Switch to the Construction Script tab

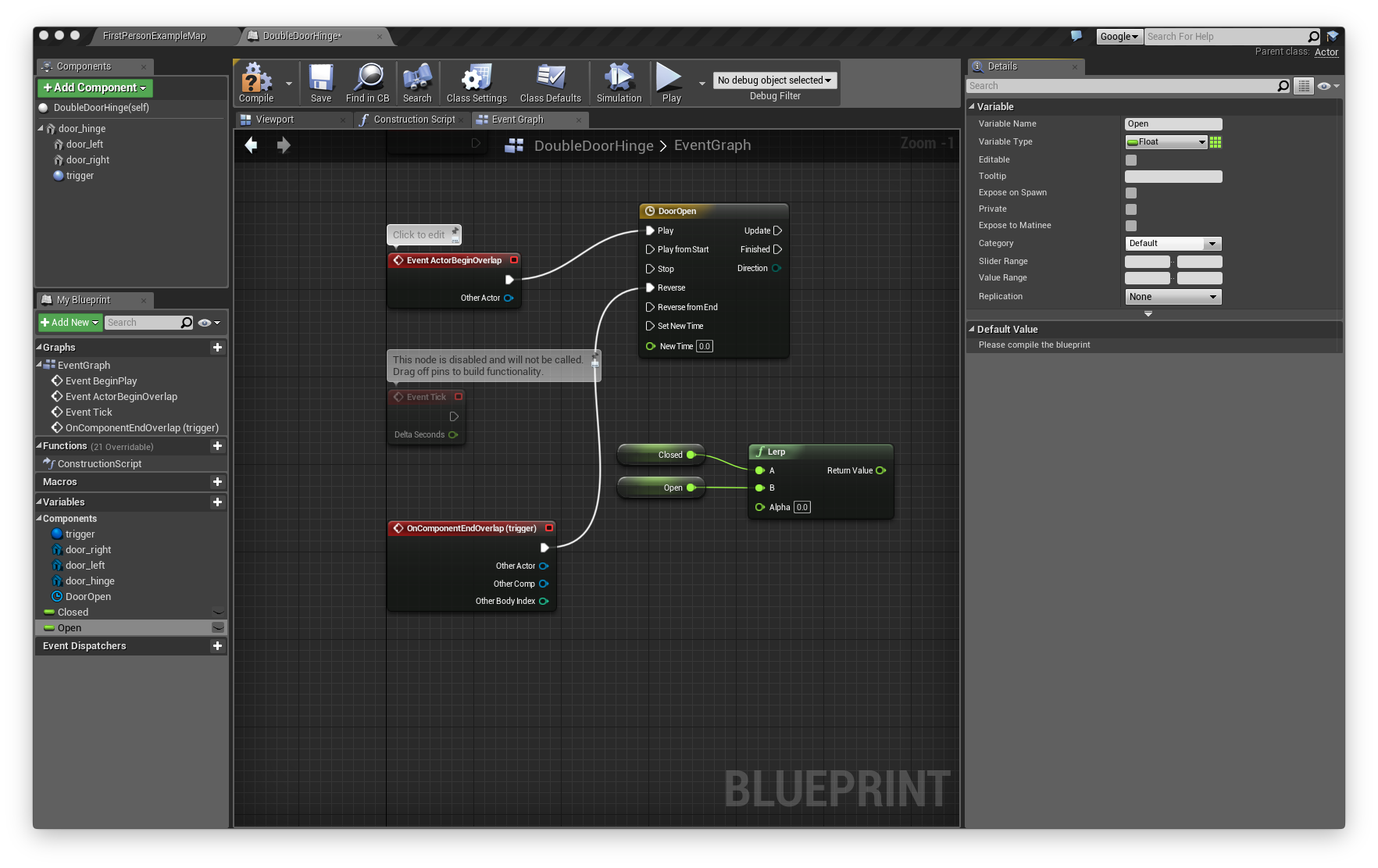414,120
